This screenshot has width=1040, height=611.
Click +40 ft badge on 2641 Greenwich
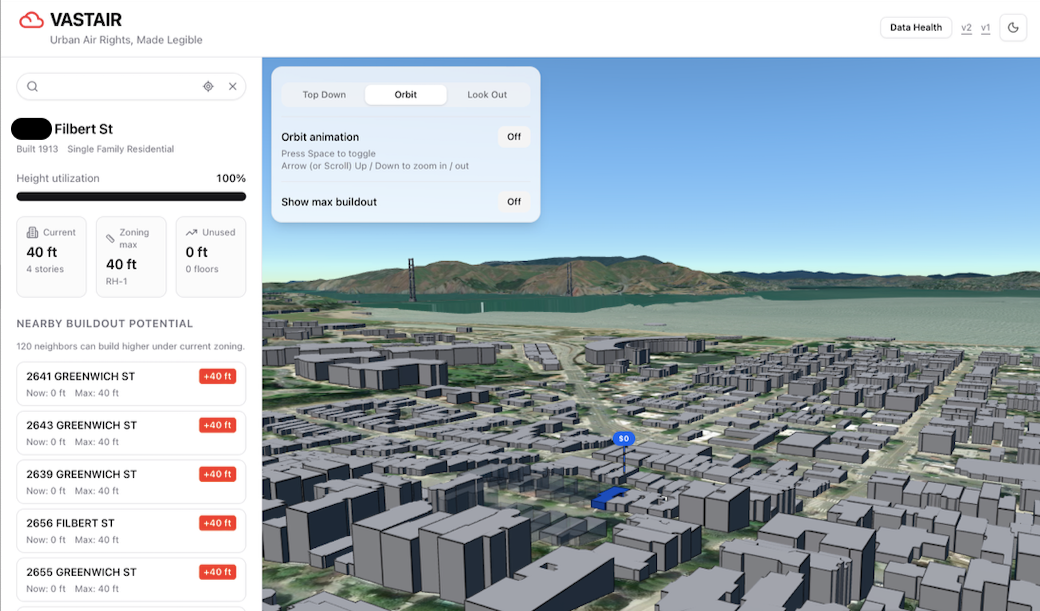[x=218, y=376]
